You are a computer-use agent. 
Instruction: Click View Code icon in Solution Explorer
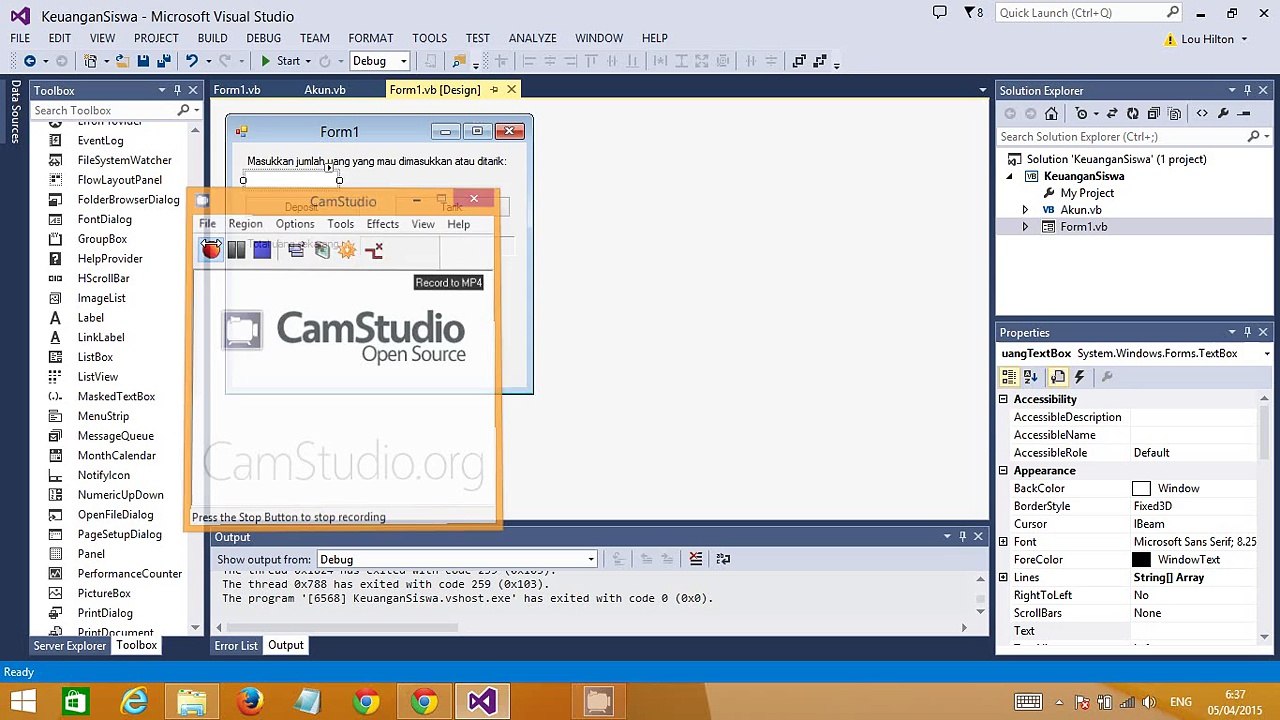tap(1202, 114)
